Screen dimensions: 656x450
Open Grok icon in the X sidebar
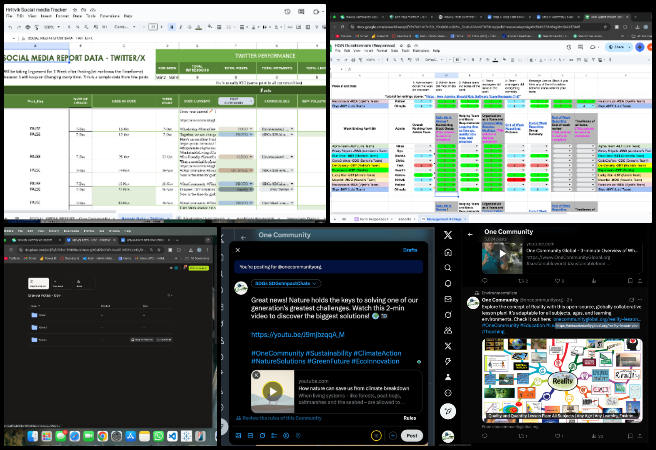448,314
